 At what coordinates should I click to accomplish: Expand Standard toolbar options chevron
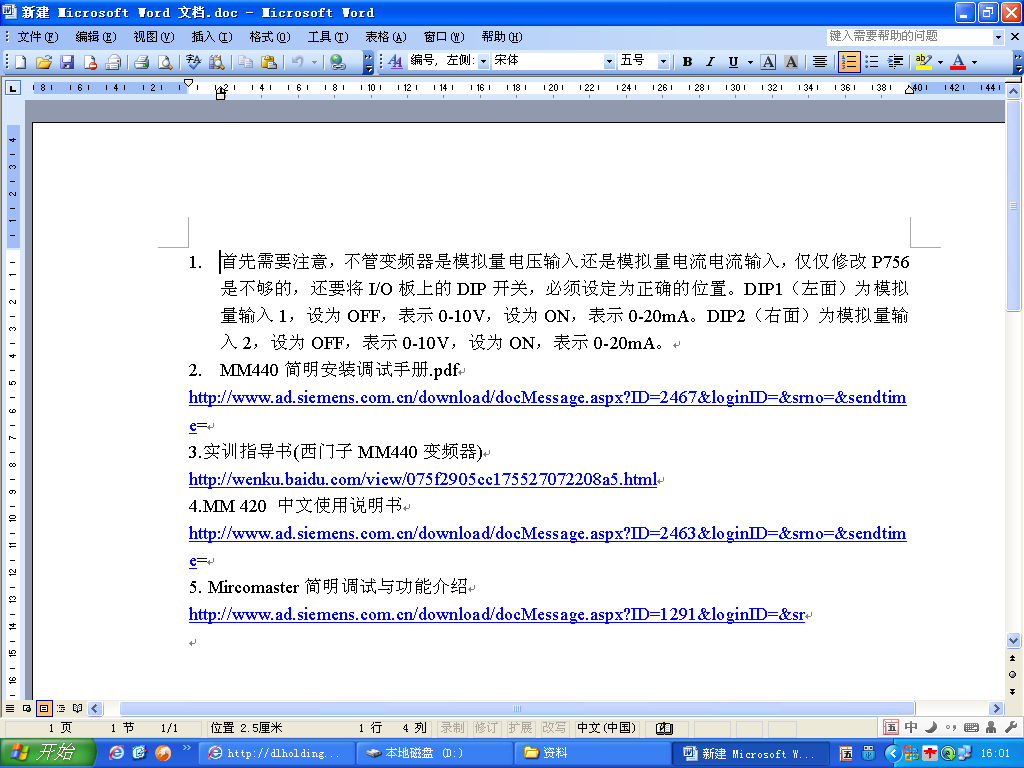click(368, 62)
